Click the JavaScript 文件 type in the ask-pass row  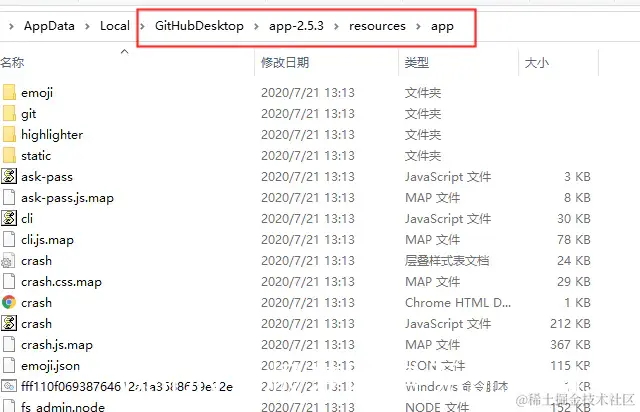(x=448, y=176)
